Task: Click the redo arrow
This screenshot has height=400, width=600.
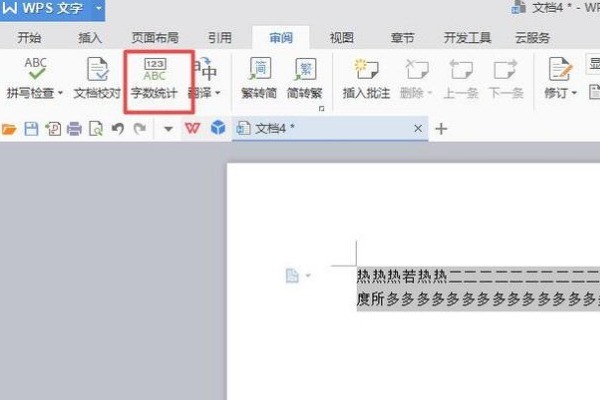Action: [x=140, y=129]
